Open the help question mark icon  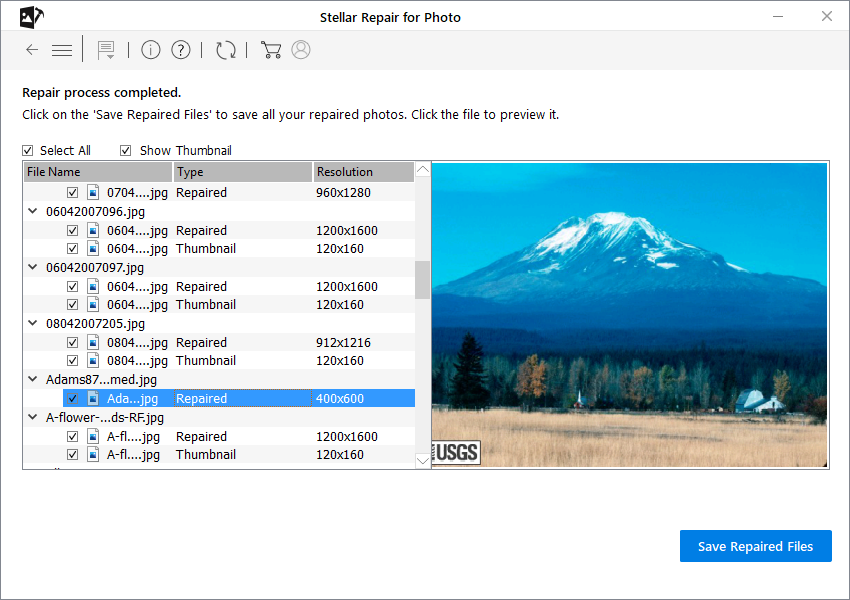(x=181, y=50)
